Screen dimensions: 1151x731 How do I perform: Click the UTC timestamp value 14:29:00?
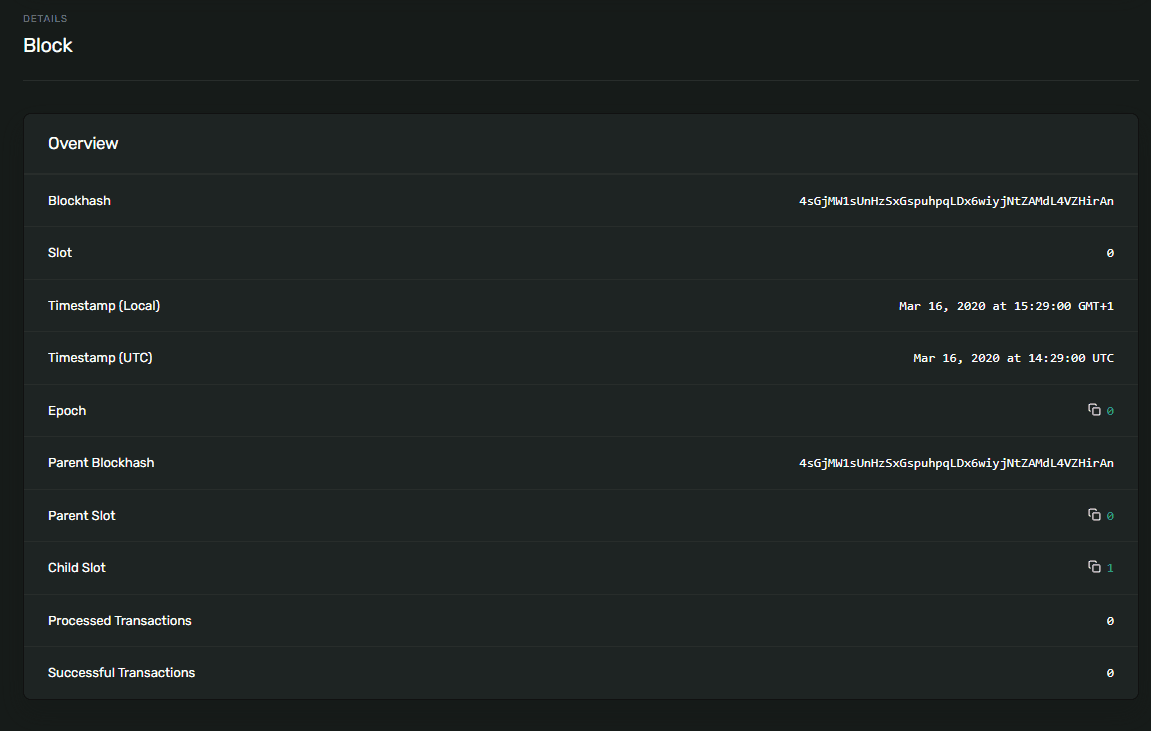(x=1013, y=358)
